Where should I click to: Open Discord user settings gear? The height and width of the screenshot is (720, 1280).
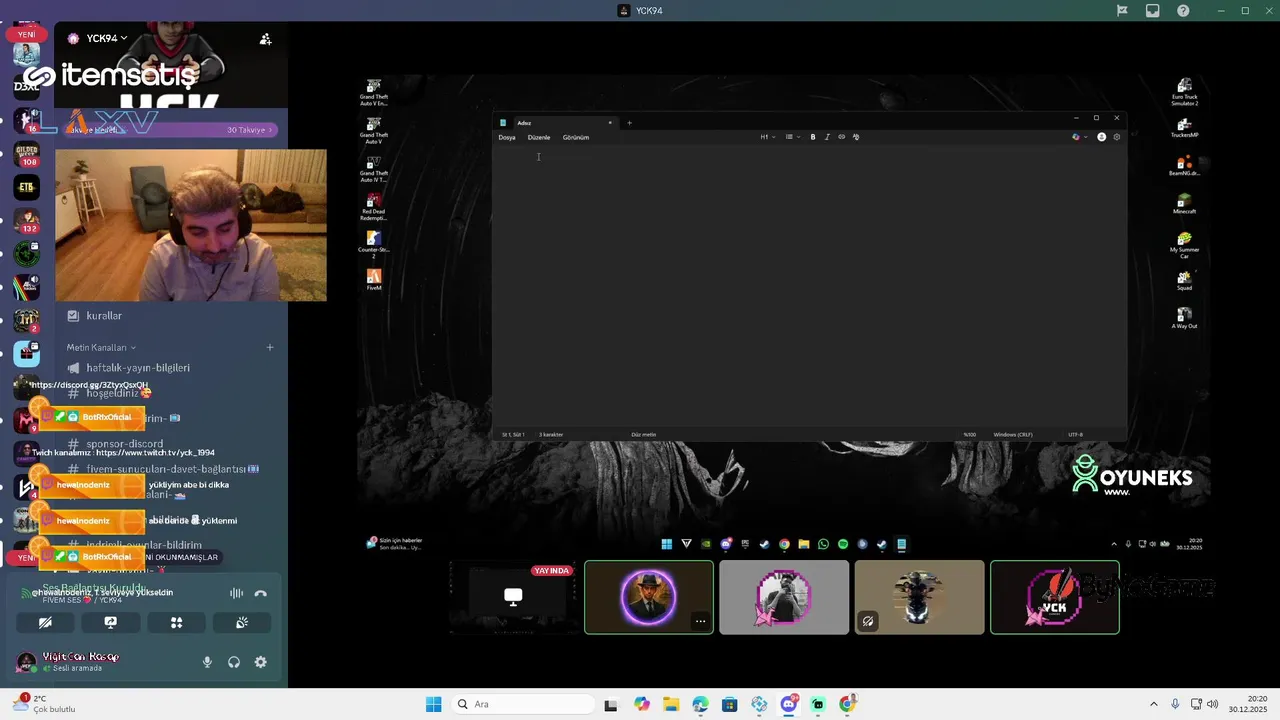point(261,662)
